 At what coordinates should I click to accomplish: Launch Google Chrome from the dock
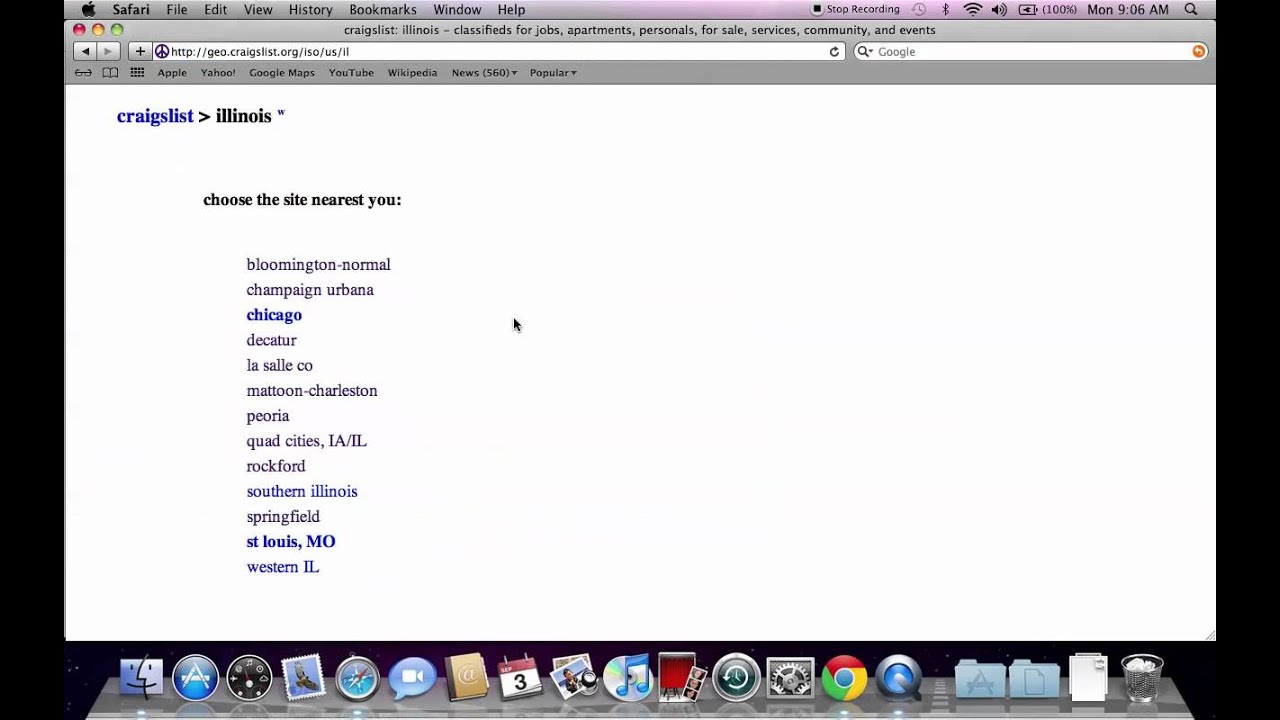click(x=844, y=677)
